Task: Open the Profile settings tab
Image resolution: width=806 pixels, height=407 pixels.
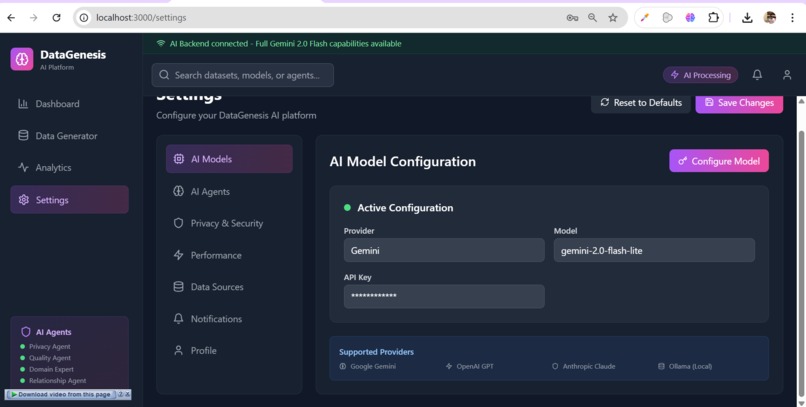Action: [x=229, y=350]
